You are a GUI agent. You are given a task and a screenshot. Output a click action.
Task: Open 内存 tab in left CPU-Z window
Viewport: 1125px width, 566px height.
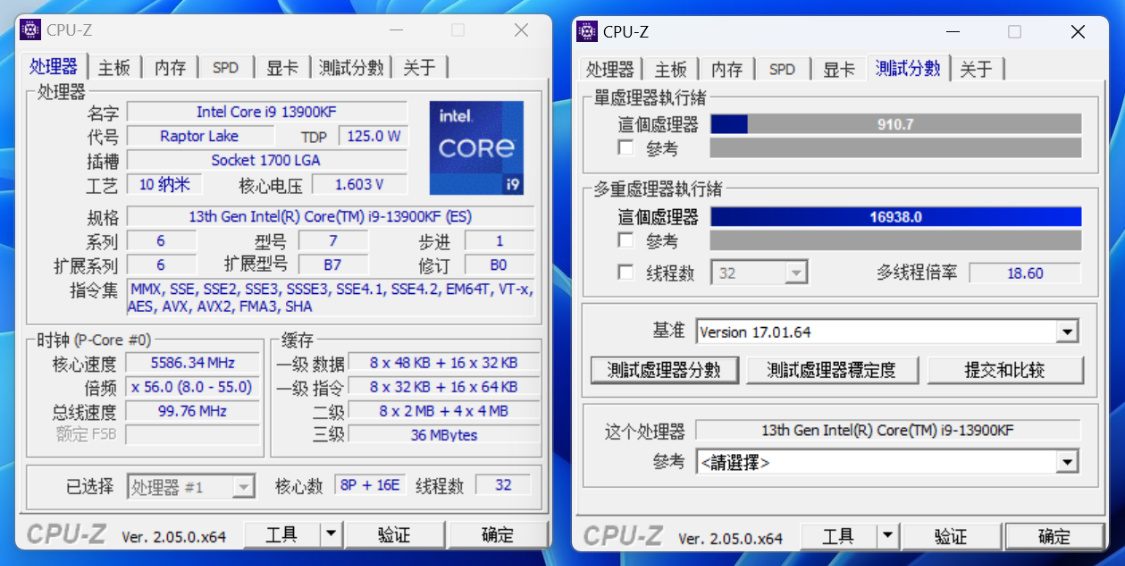pyautogui.click(x=170, y=68)
